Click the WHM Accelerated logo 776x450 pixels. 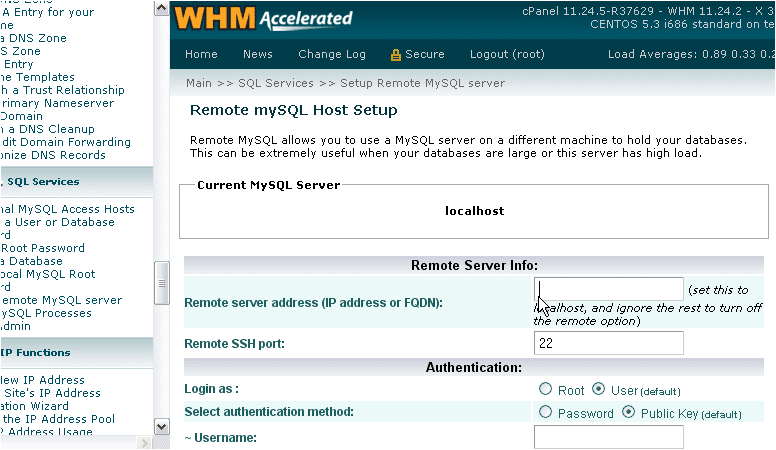pos(264,18)
